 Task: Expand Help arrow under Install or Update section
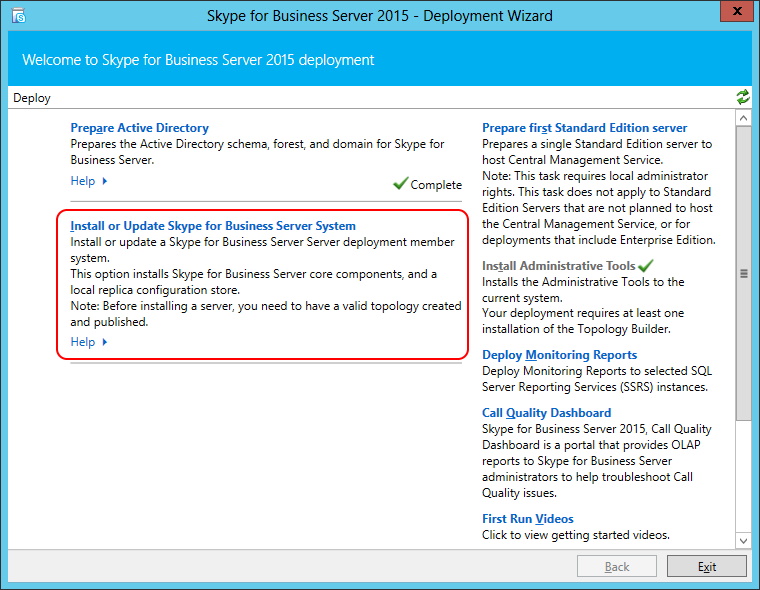105,342
